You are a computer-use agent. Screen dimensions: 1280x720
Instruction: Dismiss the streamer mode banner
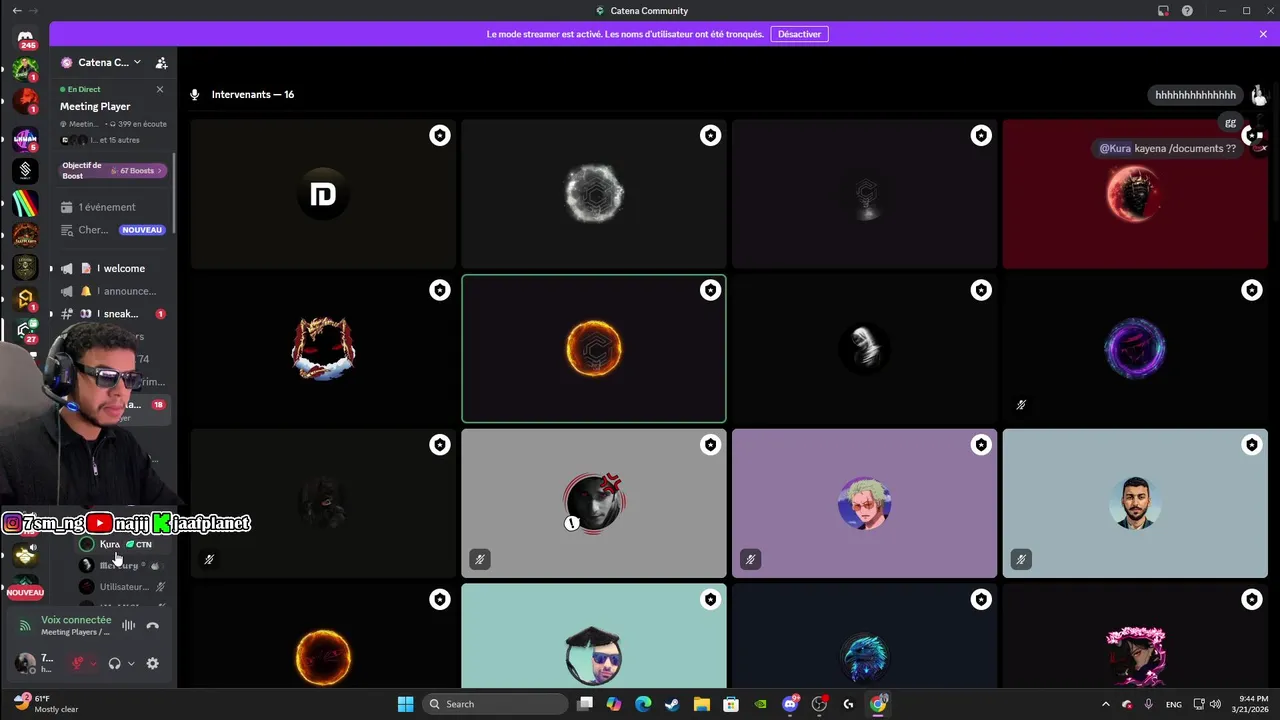click(x=1263, y=34)
